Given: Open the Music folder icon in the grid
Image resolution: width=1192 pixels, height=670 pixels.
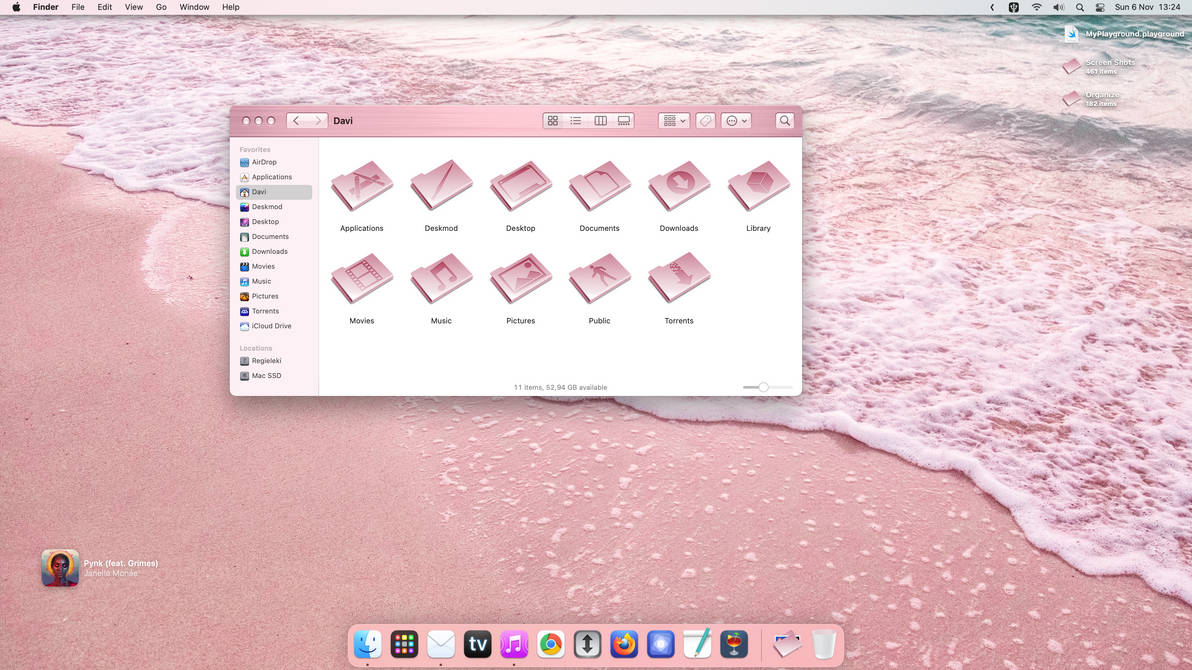Looking at the screenshot, I should (x=441, y=279).
